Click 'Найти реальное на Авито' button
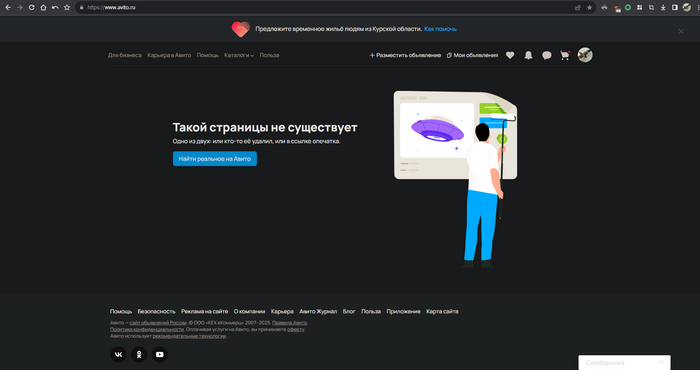The width and height of the screenshot is (700, 370). tap(215, 159)
